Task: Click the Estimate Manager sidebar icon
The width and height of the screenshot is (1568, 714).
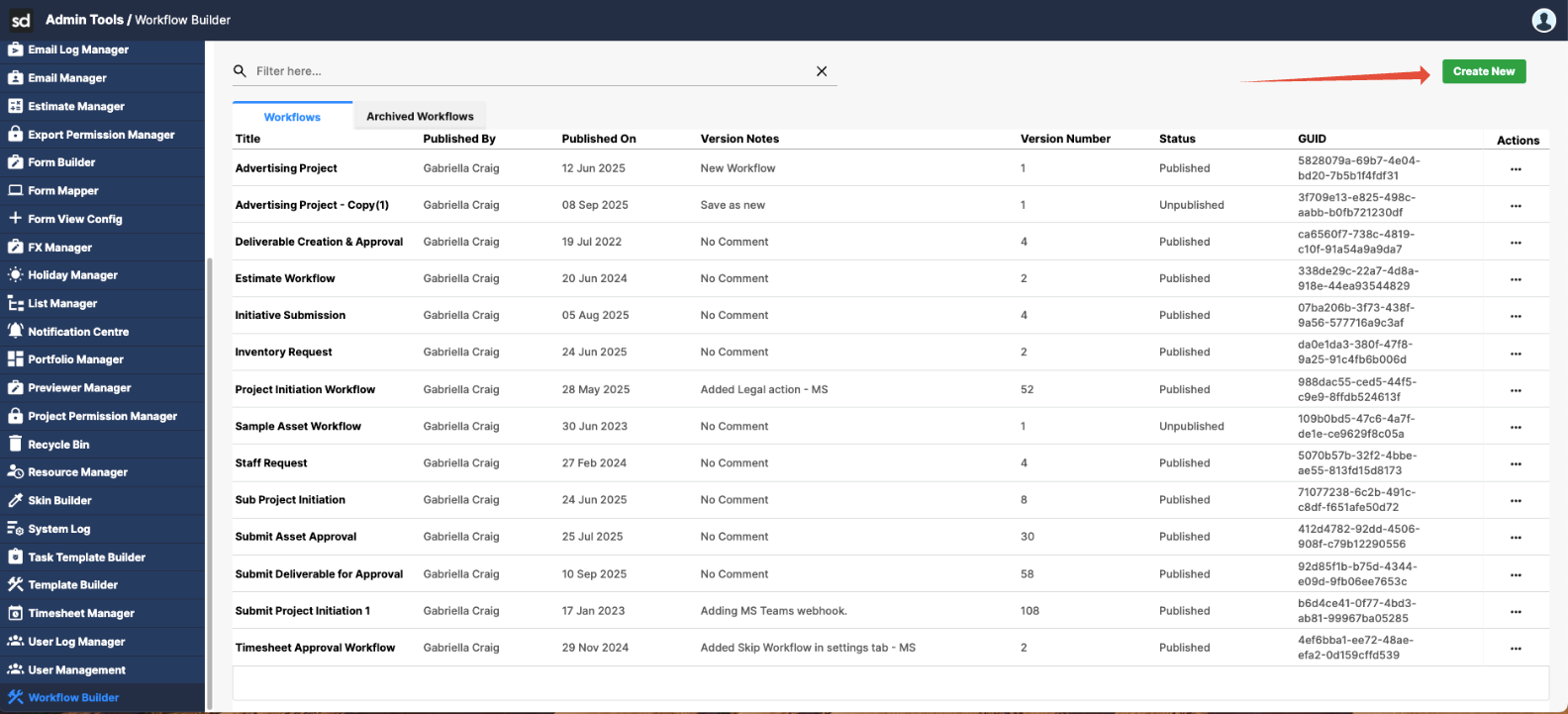Action: (15, 106)
